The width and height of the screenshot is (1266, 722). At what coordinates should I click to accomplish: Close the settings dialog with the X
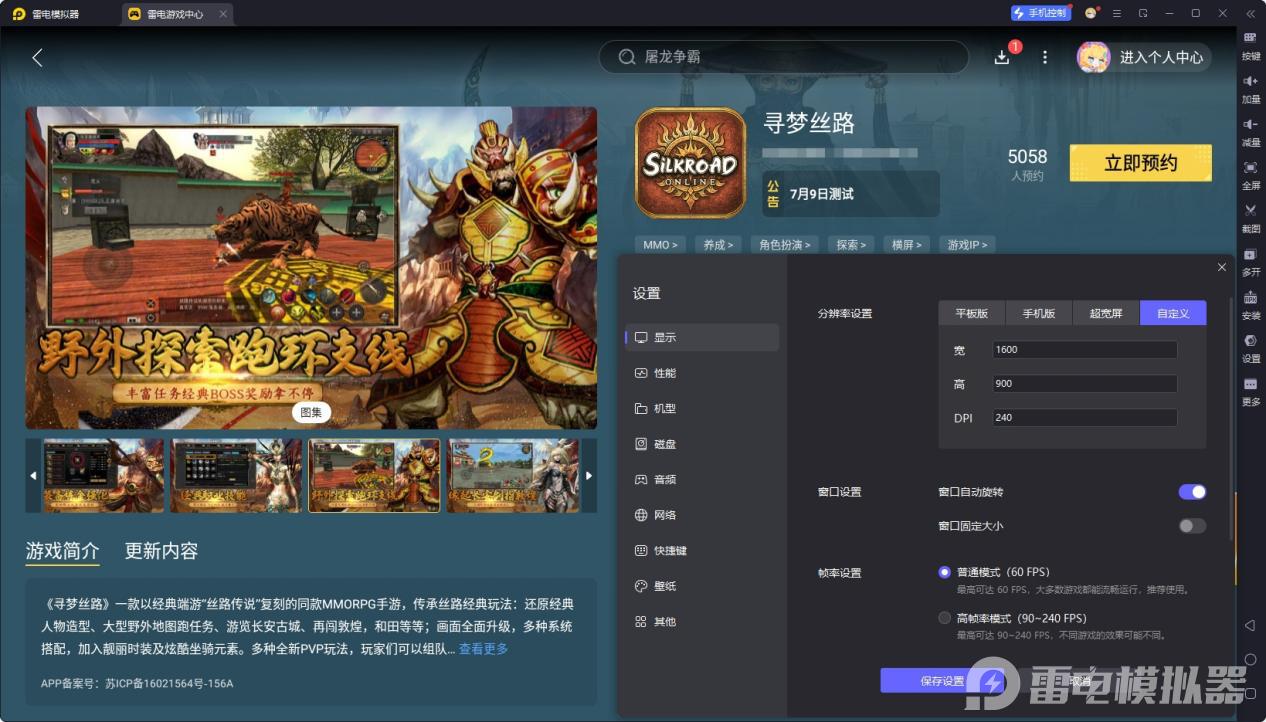pyautogui.click(x=1221, y=267)
